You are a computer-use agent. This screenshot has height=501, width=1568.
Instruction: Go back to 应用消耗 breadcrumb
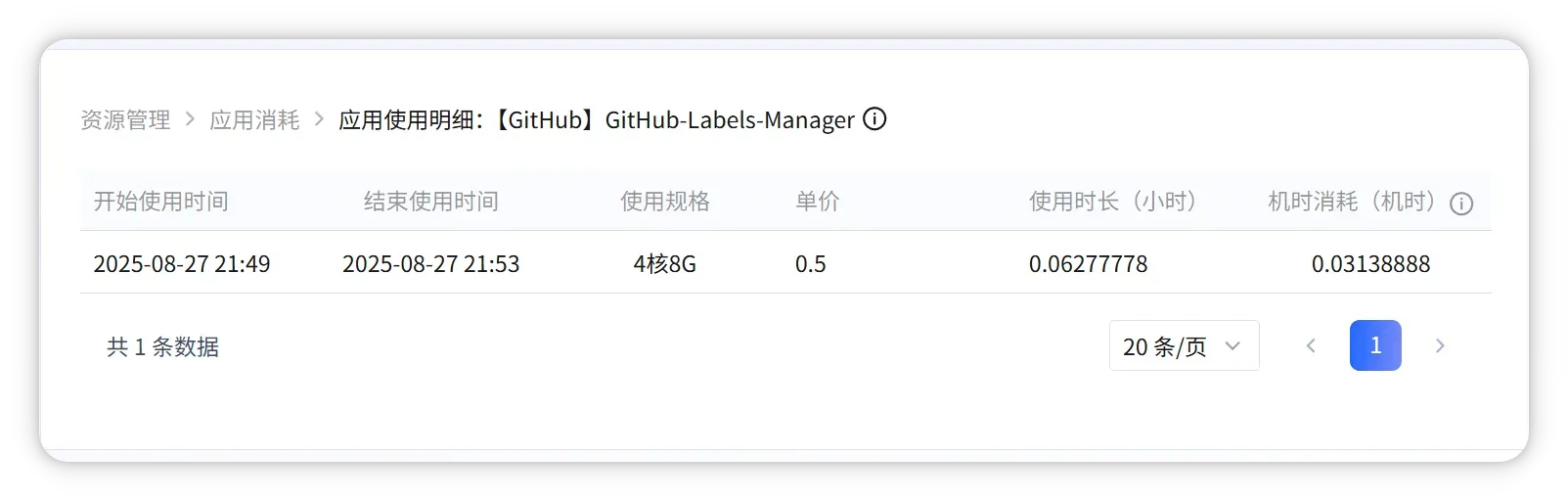[x=254, y=120]
